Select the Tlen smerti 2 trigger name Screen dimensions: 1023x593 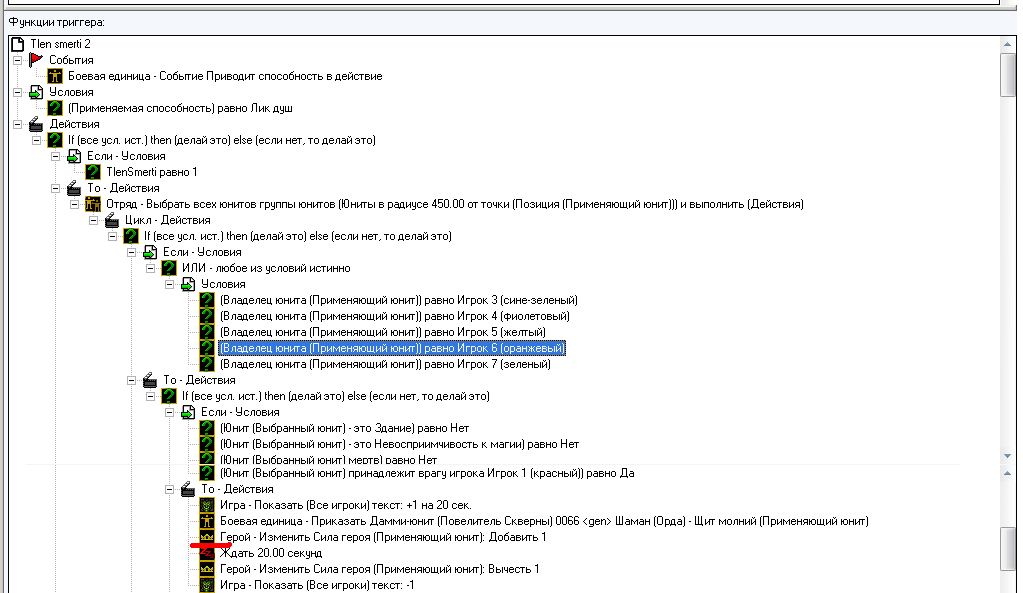pos(60,44)
